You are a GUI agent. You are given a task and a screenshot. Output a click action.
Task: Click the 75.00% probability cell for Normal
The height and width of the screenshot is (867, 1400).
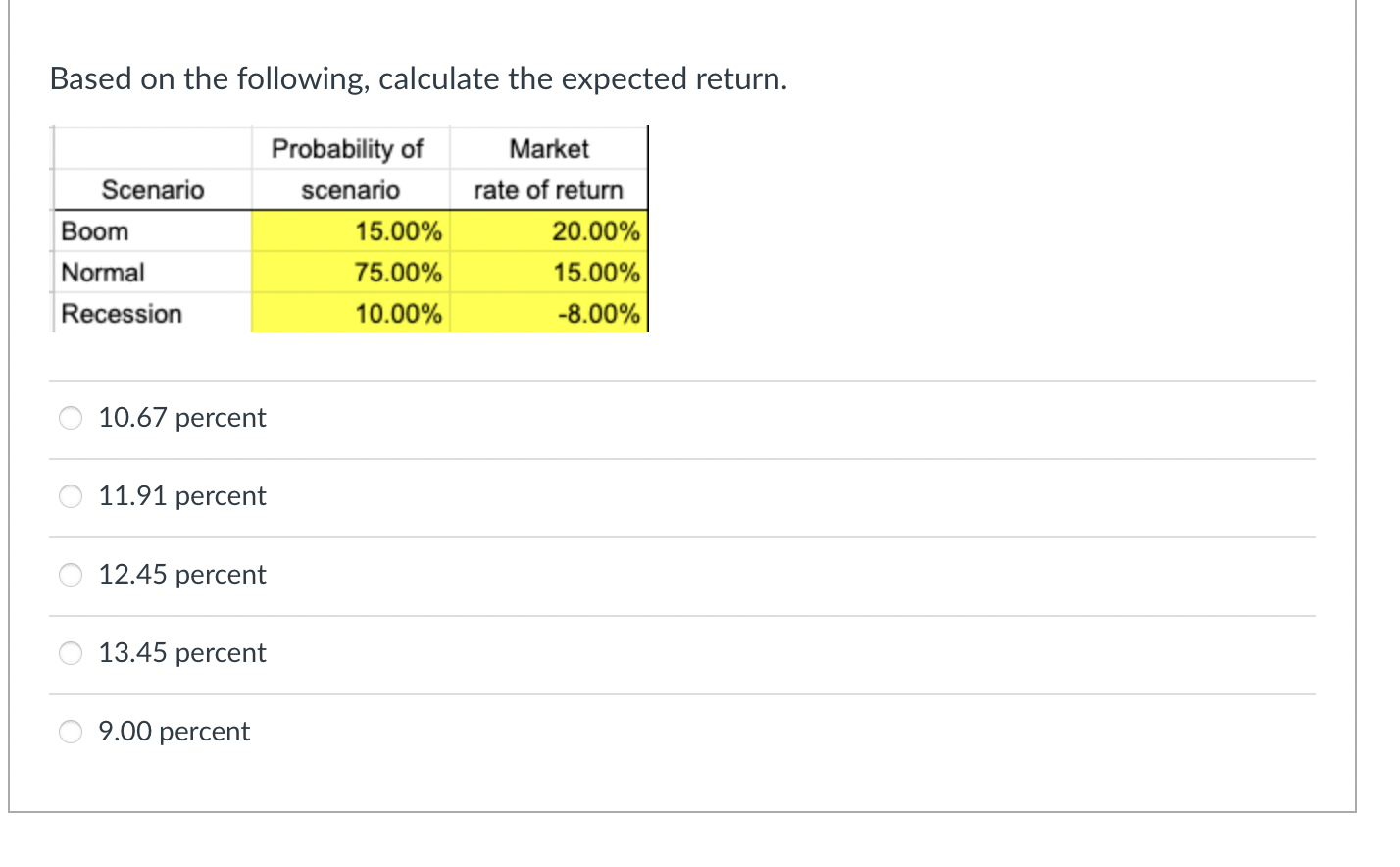(x=396, y=273)
